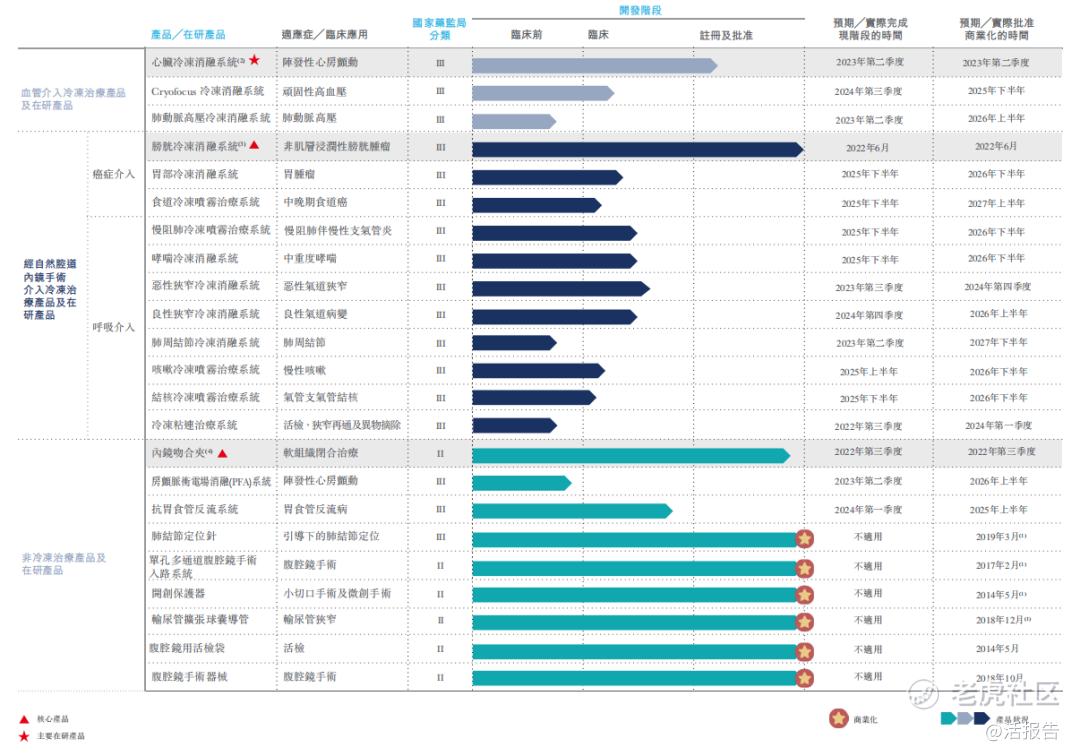Click the 血管介入冷凍治療產品 category label

point(73,98)
